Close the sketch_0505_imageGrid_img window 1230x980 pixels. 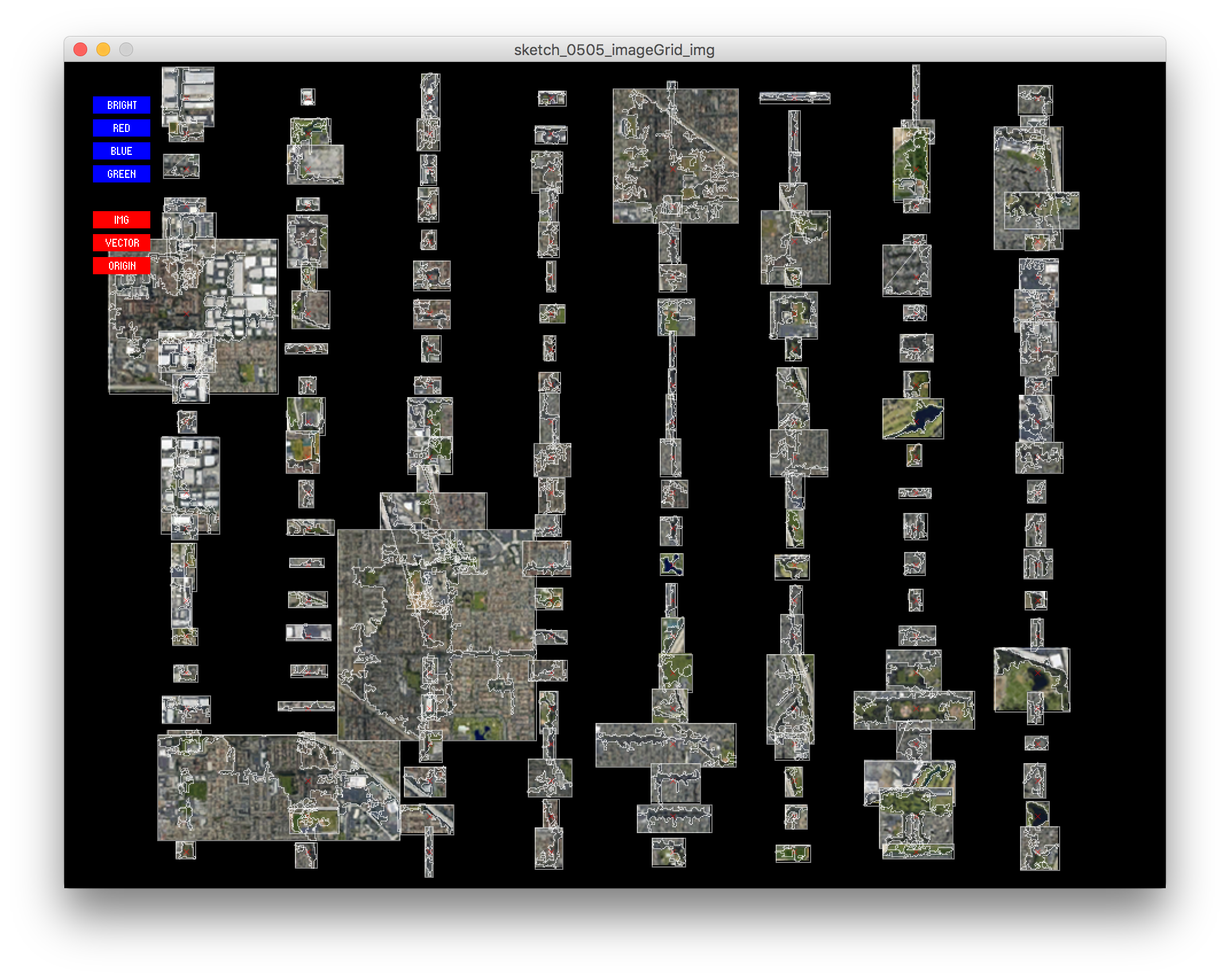[80, 50]
